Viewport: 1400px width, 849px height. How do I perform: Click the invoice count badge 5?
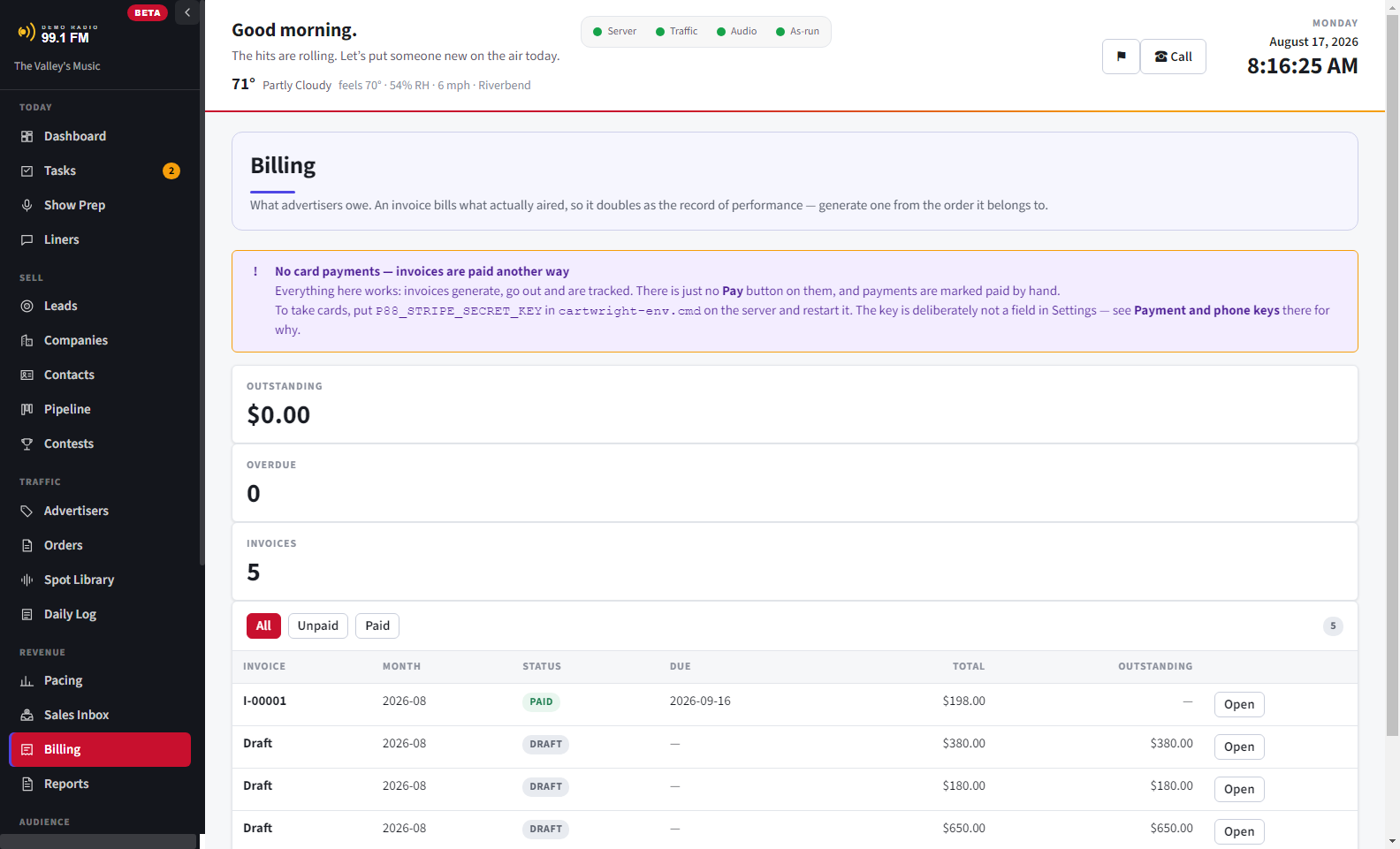coord(1333,625)
